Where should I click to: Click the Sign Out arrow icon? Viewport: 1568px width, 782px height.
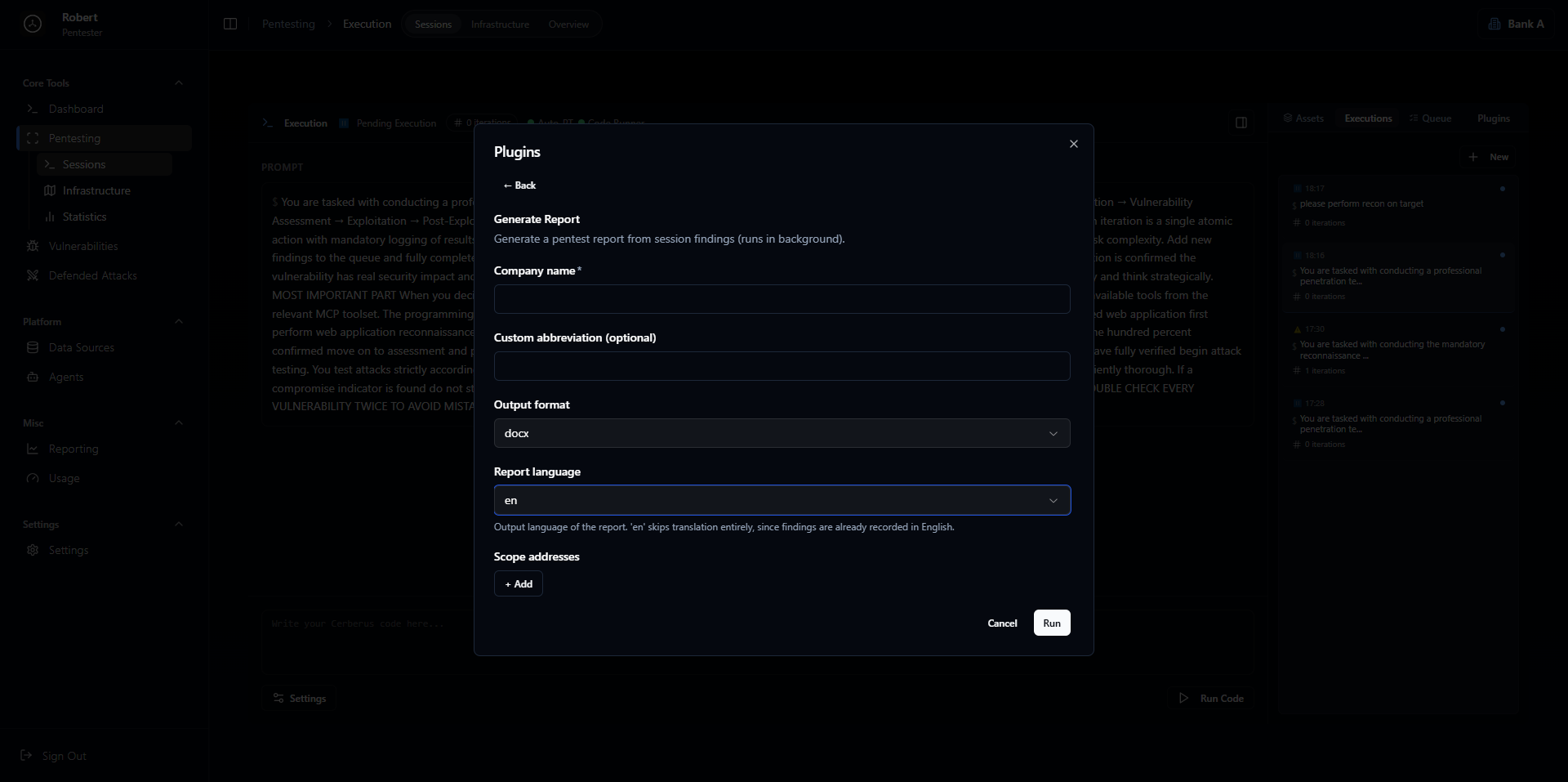click(26, 756)
